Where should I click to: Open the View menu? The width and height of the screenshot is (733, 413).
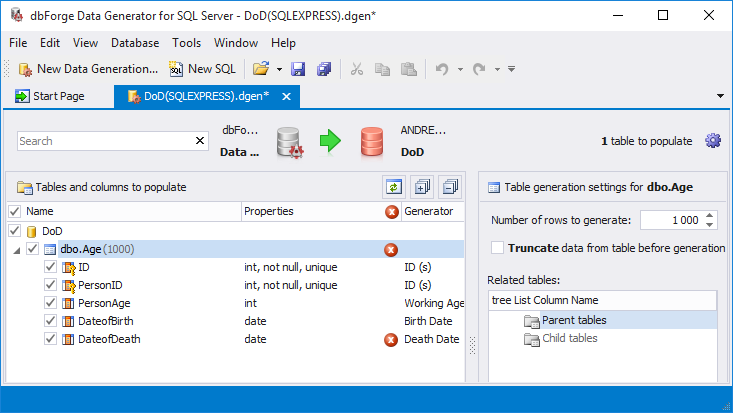click(x=85, y=43)
